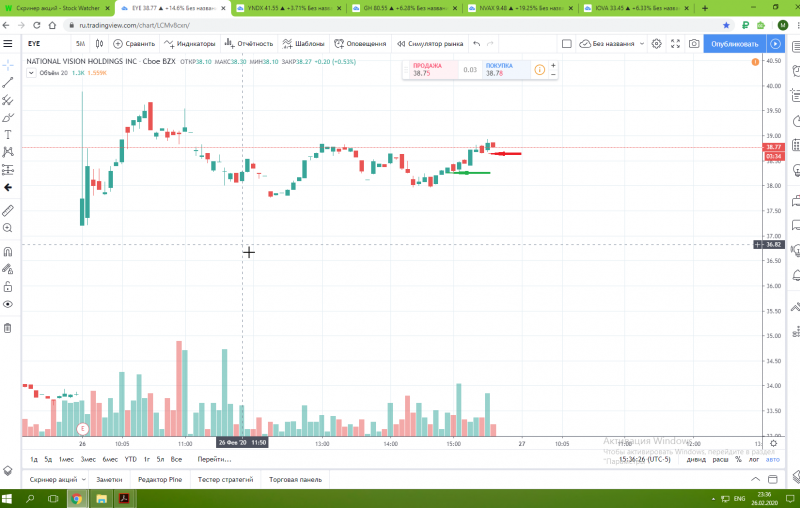Viewport: 800px width, 508px height.
Task: Open the prediction and measurement tools
Action: click(x=8, y=169)
